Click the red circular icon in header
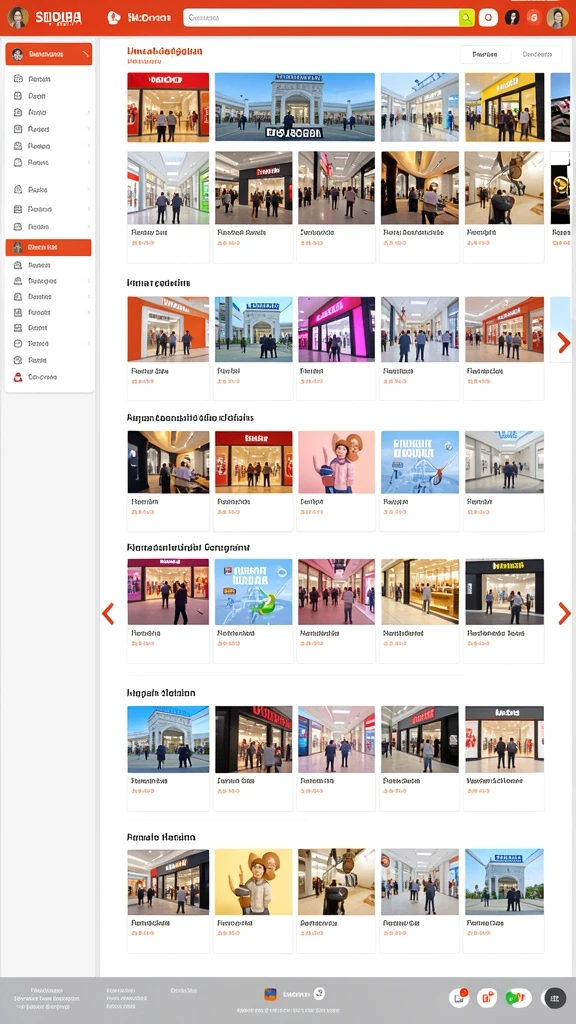576x1024 pixels. pyautogui.click(x=534, y=18)
